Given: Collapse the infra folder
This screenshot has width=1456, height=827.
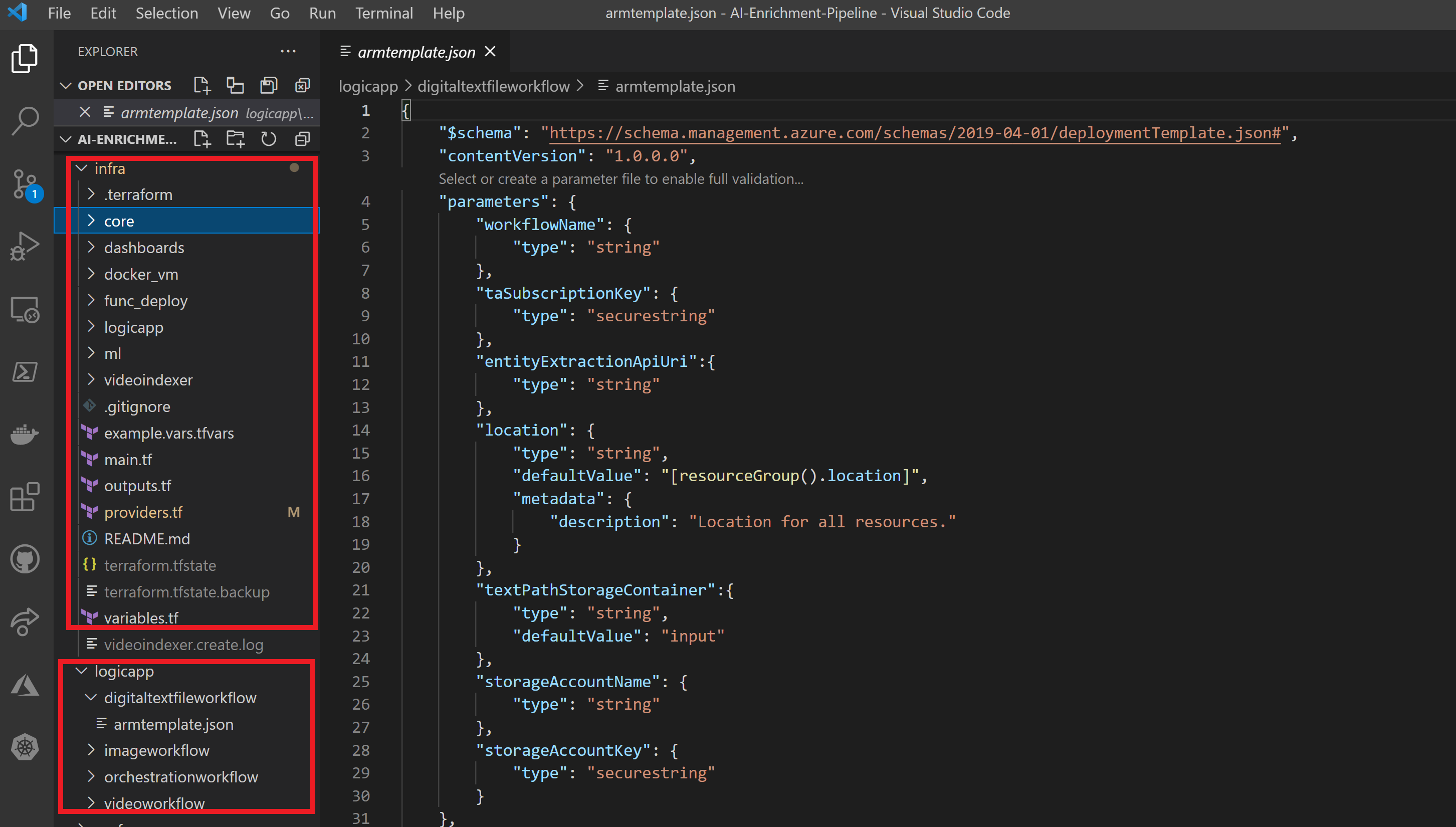Looking at the screenshot, I should pos(81,168).
